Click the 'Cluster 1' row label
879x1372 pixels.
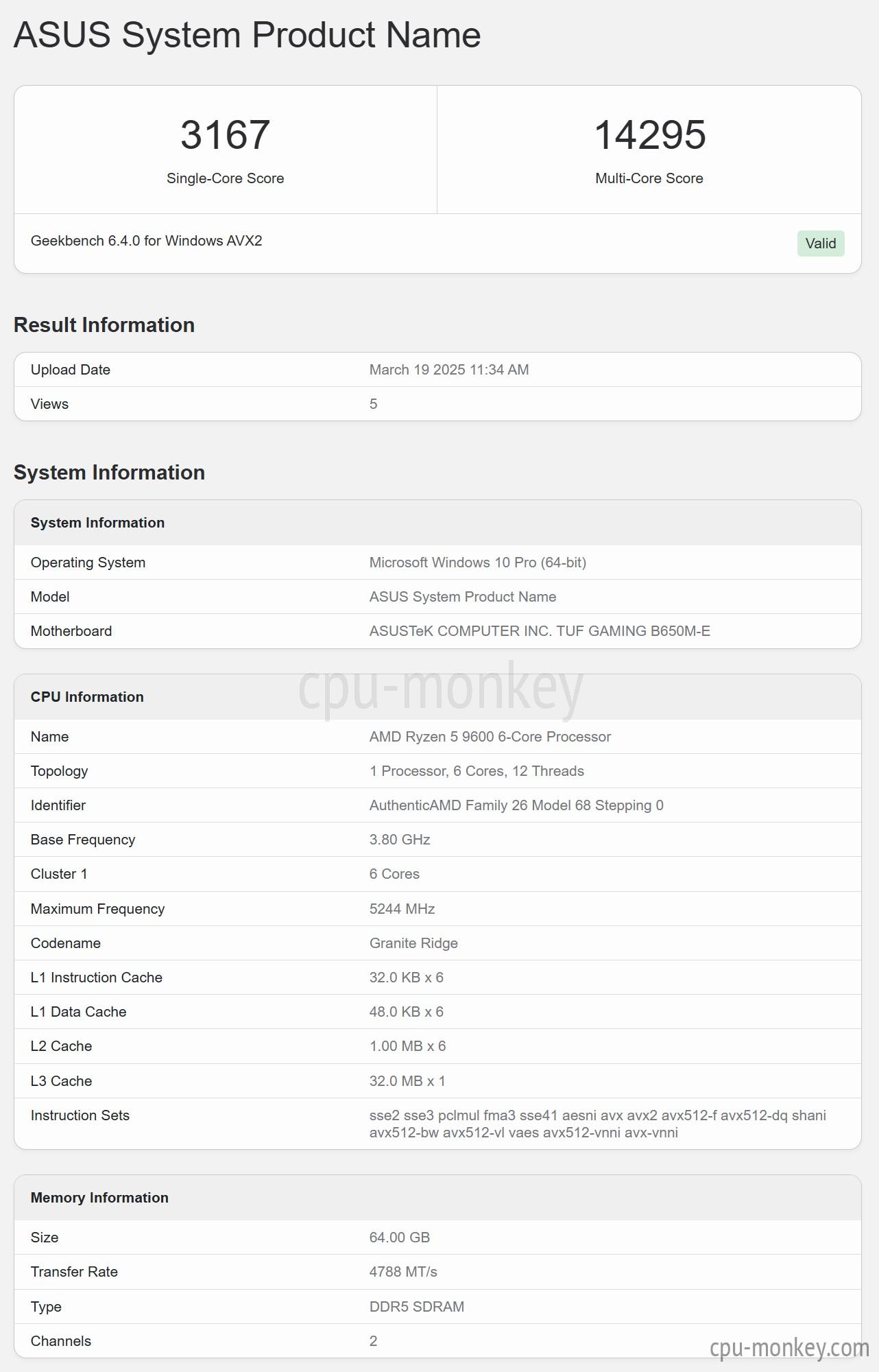point(59,874)
